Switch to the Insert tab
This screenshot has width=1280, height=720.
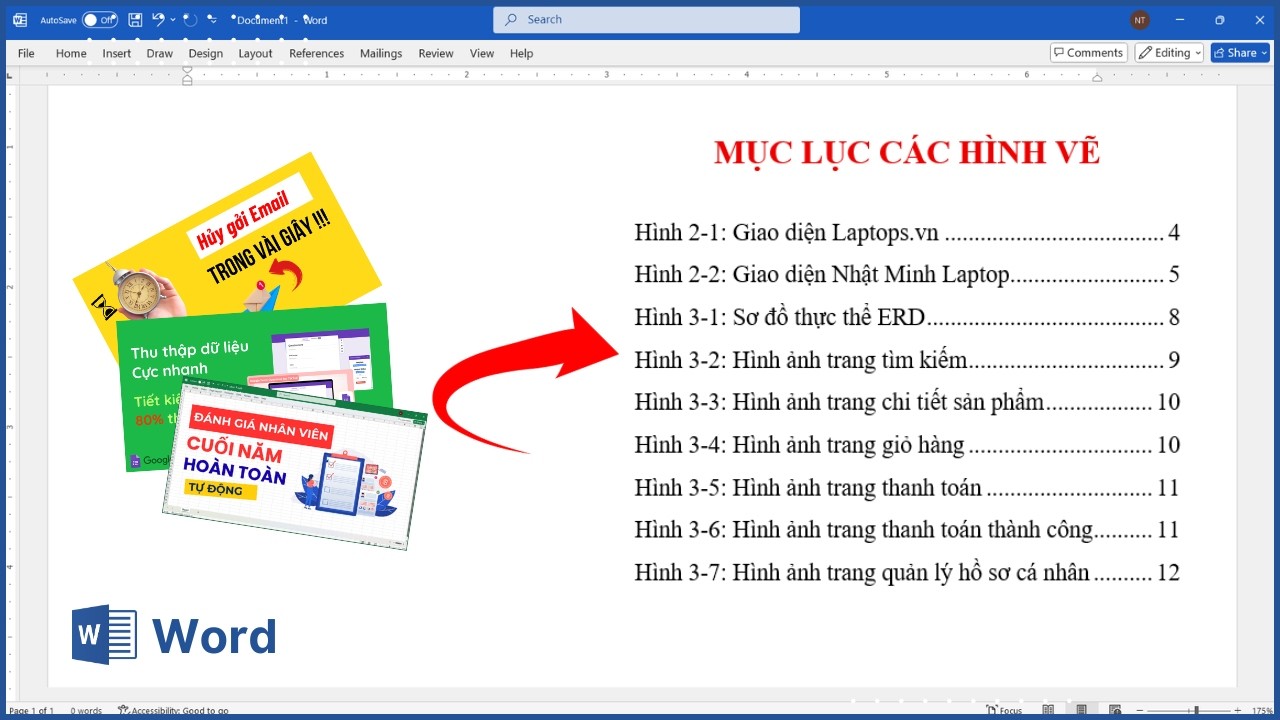pos(117,53)
